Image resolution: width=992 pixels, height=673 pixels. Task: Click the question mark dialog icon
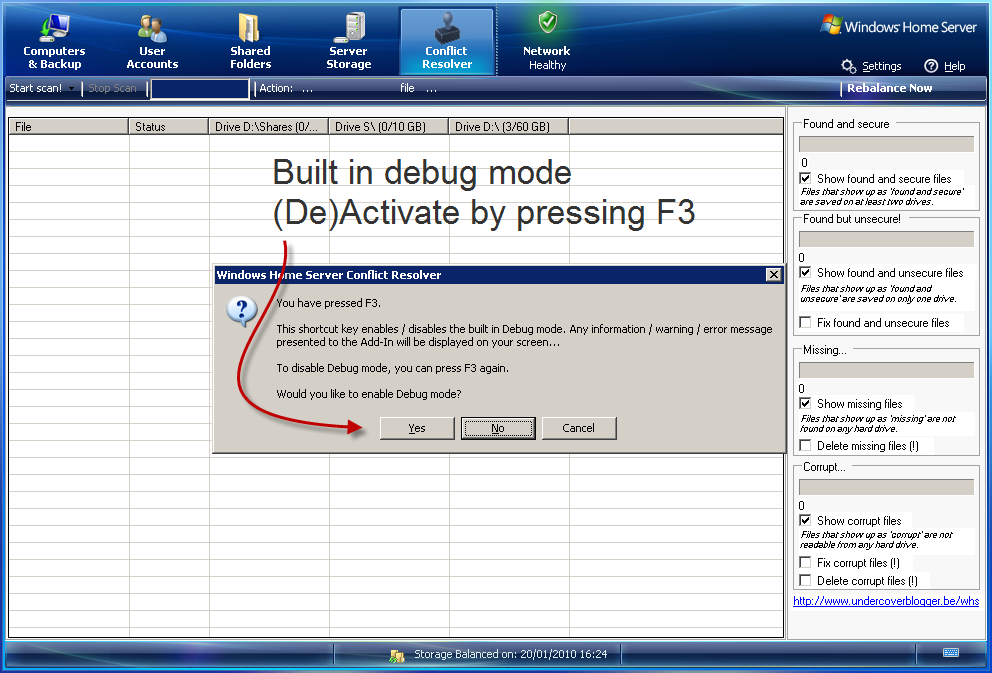click(242, 311)
